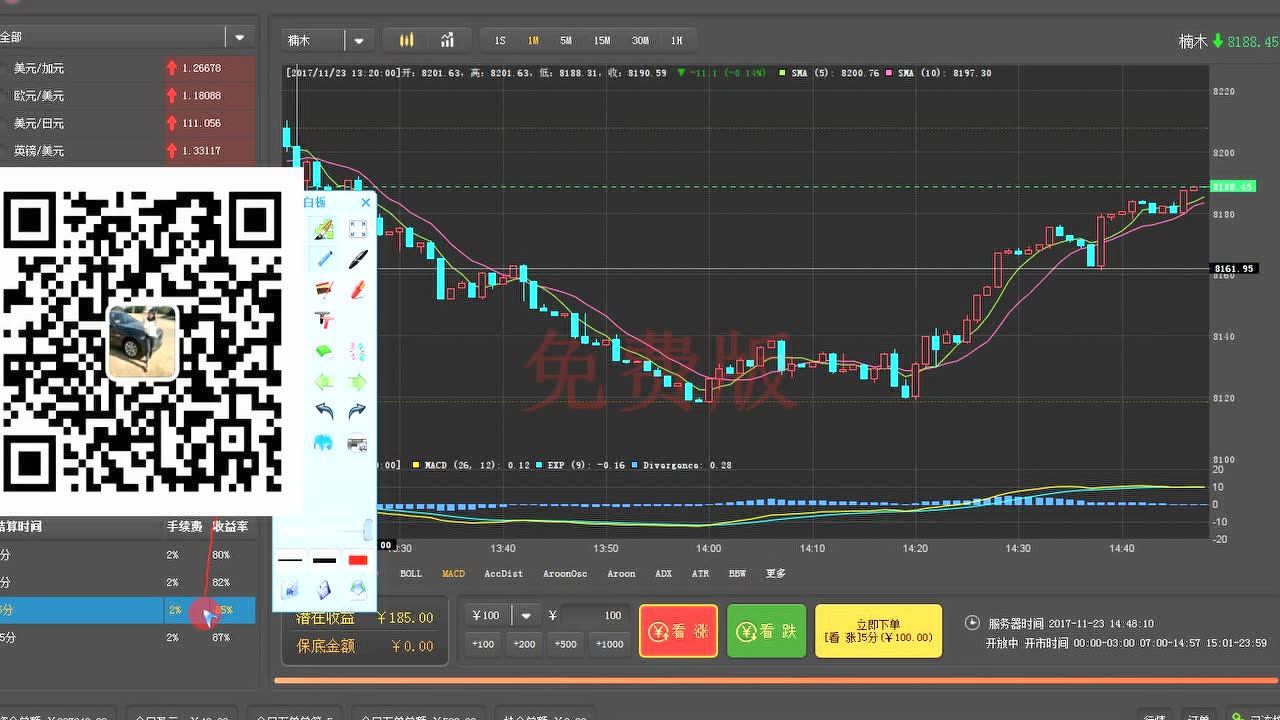Switch to line chart view icon

[447, 41]
